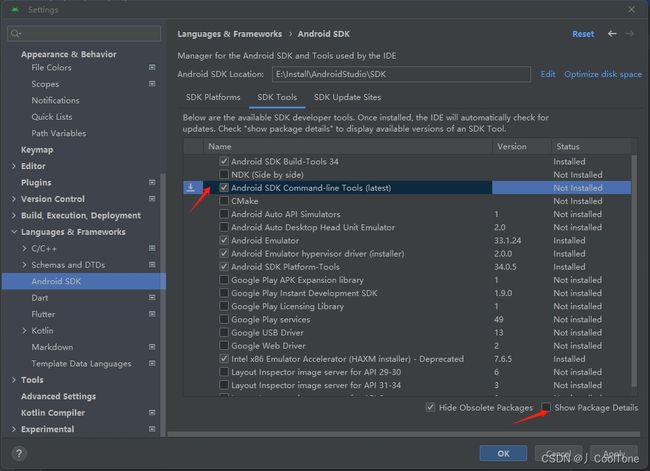The image size is (650, 471).
Task: Expand the Schemas and DTDs node
Action: point(24,265)
